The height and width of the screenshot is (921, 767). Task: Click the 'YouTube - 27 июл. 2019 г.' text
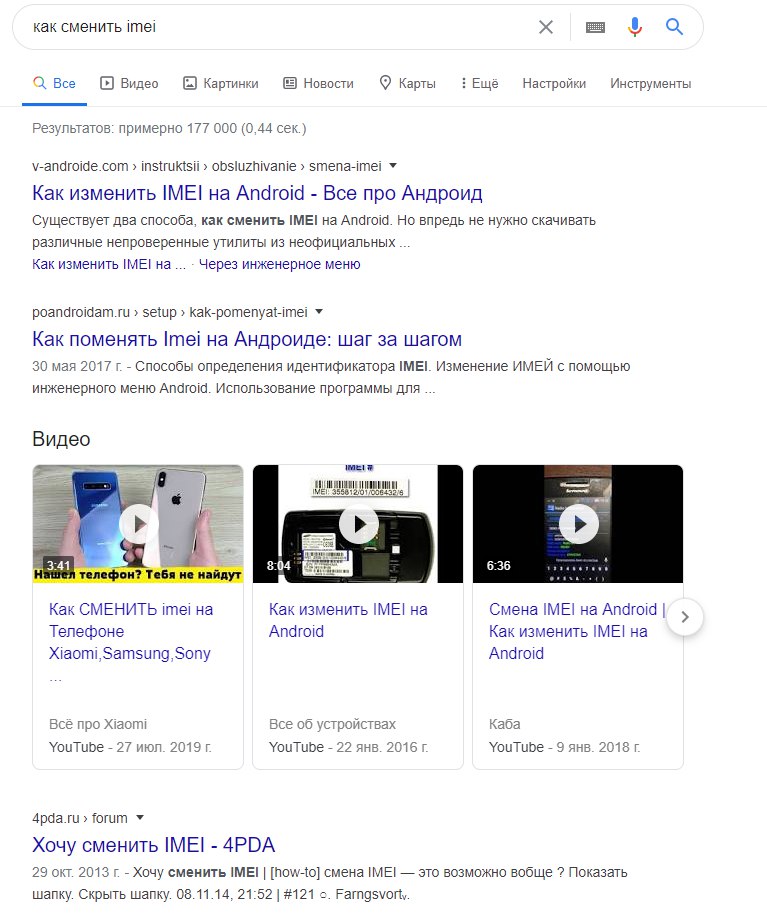(130, 747)
